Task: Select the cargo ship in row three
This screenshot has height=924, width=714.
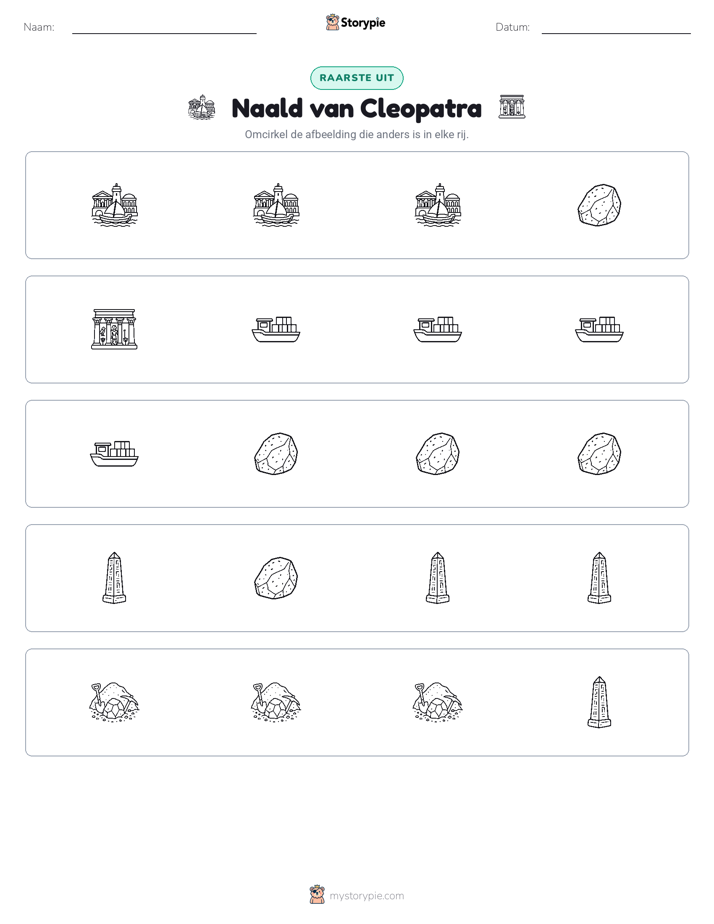Action: pyautogui.click(x=114, y=454)
